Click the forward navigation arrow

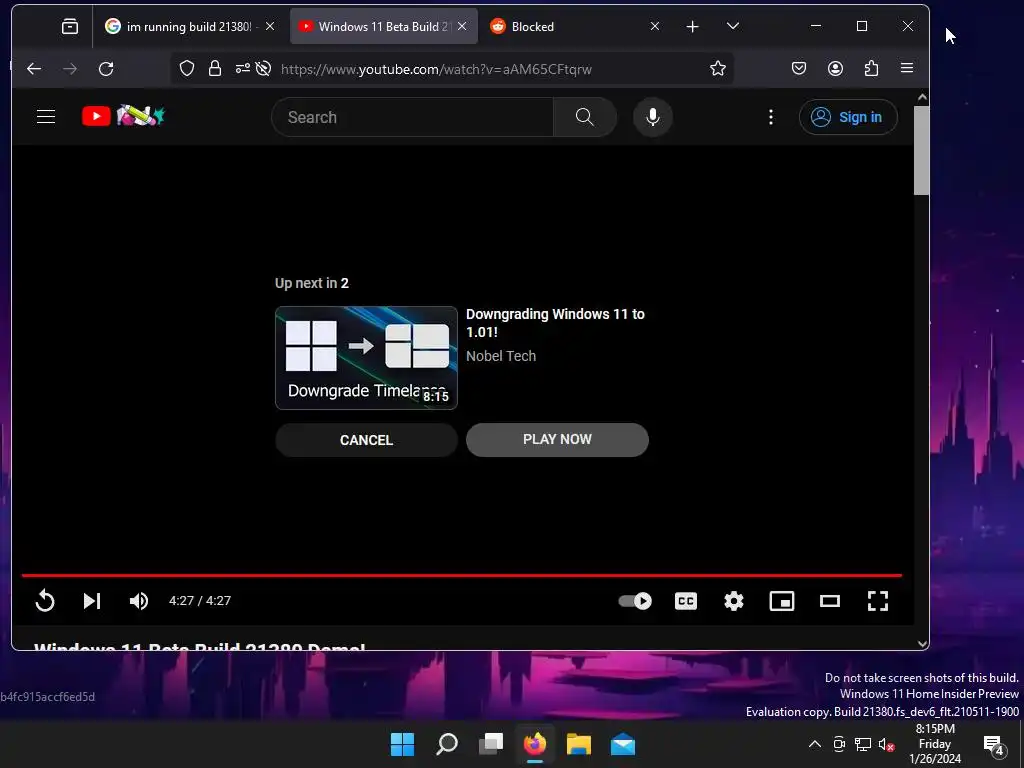[x=70, y=69]
